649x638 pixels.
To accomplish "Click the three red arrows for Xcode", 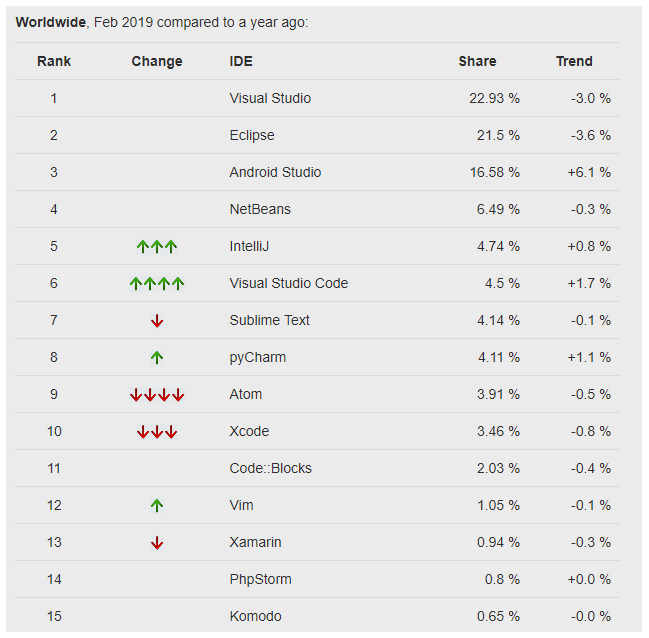I will pos(157,432).
